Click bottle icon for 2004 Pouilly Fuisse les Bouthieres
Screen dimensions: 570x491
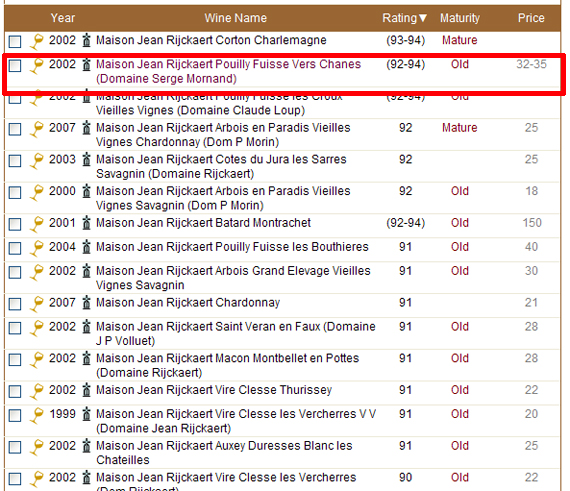[x=86, y=247]
